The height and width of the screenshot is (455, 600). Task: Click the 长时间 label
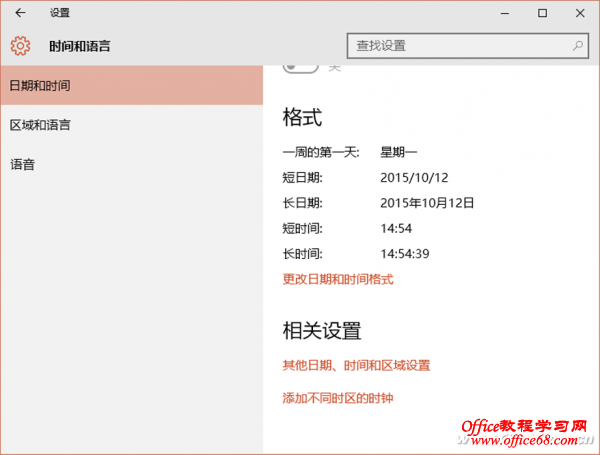pos(302,254)
